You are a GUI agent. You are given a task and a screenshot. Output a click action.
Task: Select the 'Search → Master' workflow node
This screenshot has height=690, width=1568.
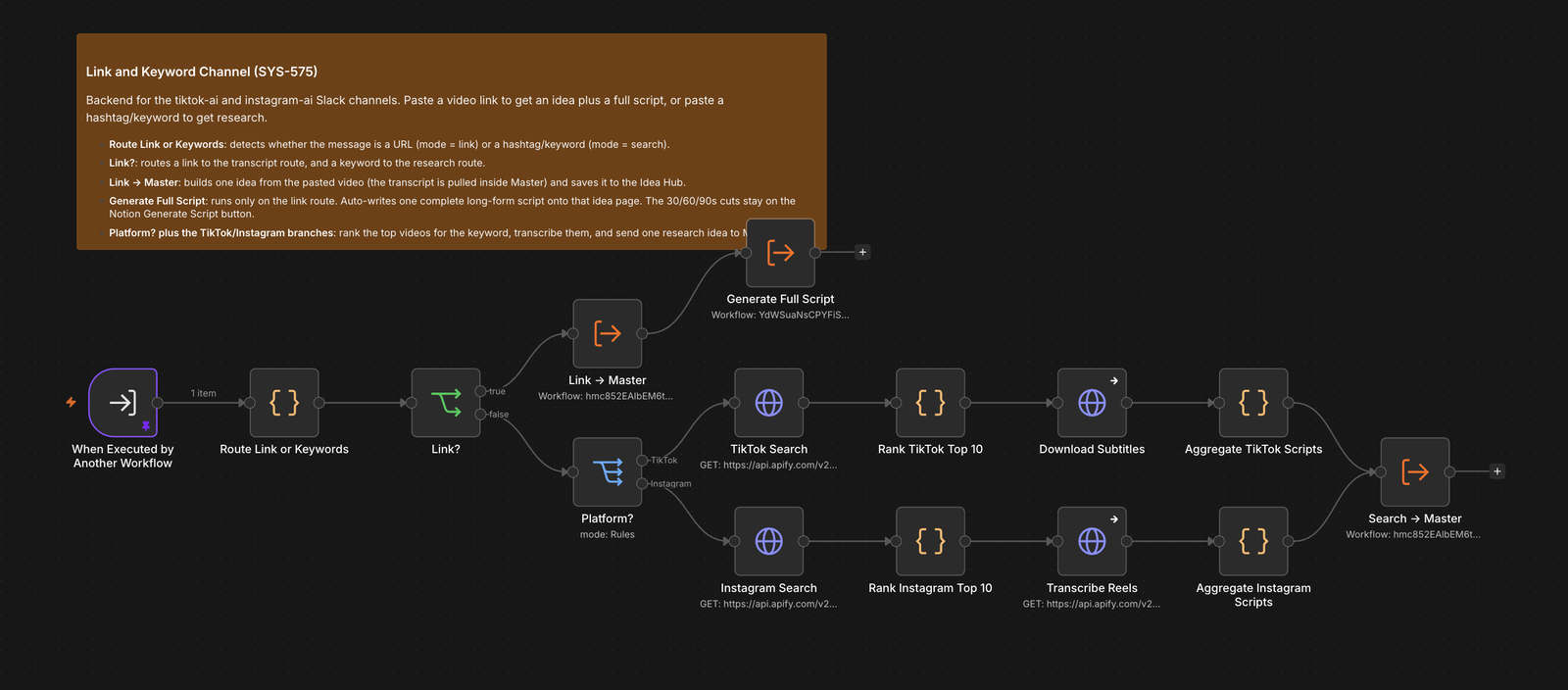coord(1415,472)
